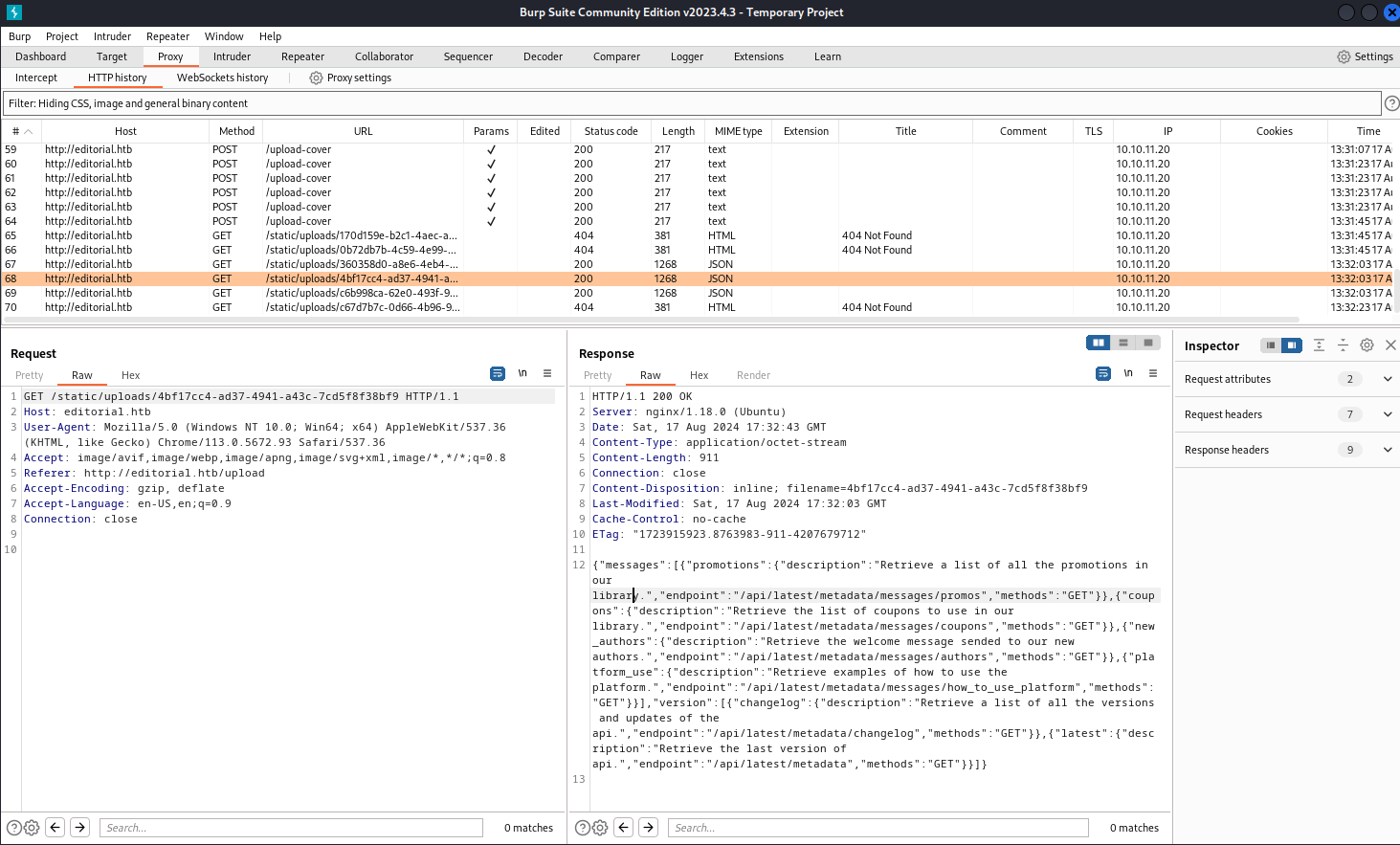Select row 70 GET static/uploads/c67d7b7c
The height and width of the screenshot is (845, 1400).
(x=697, y=307)
